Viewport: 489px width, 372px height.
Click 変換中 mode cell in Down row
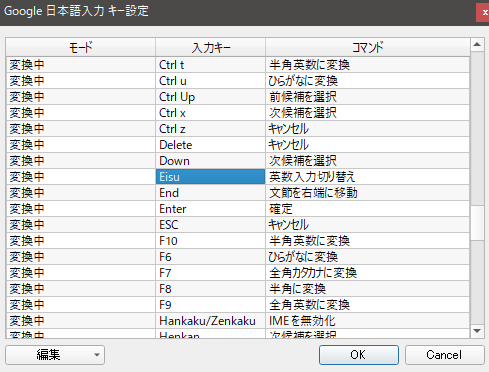(81, 161)
